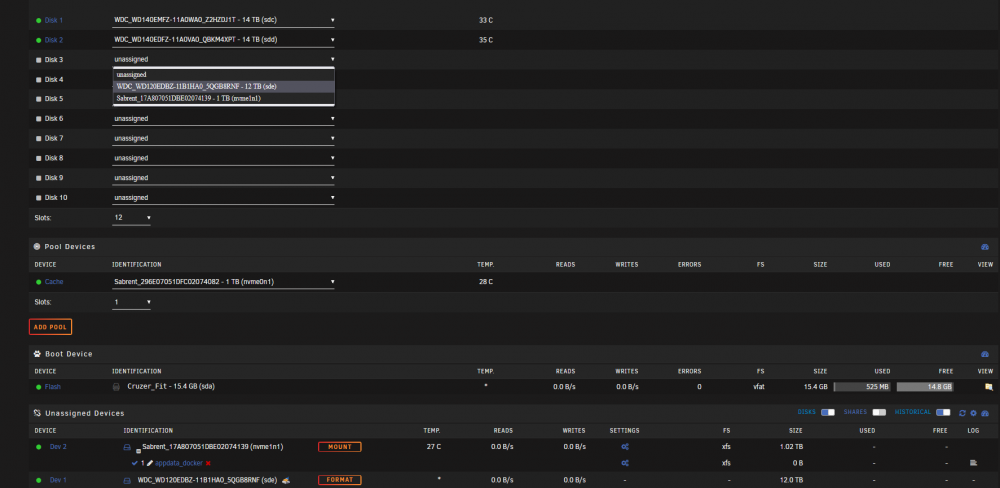Viewport: 1000px width, 488px height.
Task: Open the appdata_docker partition log icon
Action: tap(973, 463)
